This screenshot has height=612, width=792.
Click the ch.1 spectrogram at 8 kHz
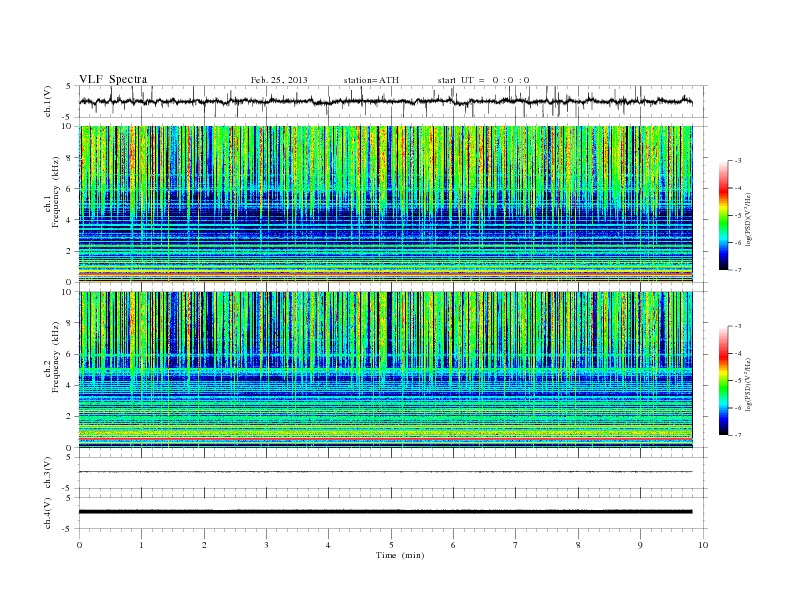pyautogui.click(x=386, y=158)
